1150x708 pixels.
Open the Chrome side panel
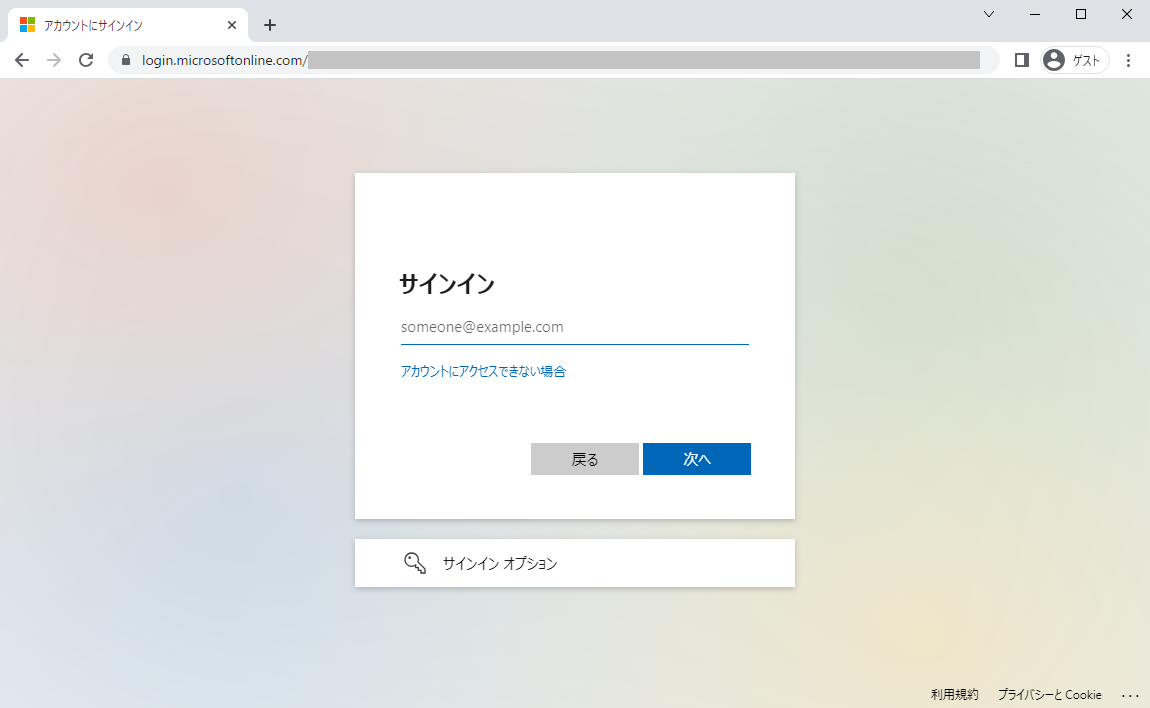pos(1021,60)
